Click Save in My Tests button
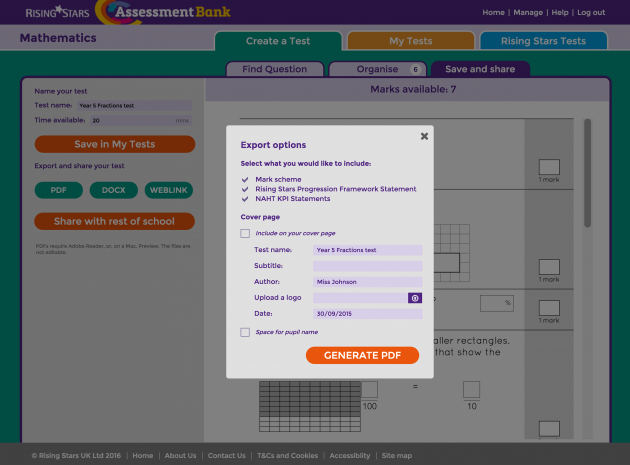Image resolution: width=630 pixels, height=465 pixels. pos(115,144)
